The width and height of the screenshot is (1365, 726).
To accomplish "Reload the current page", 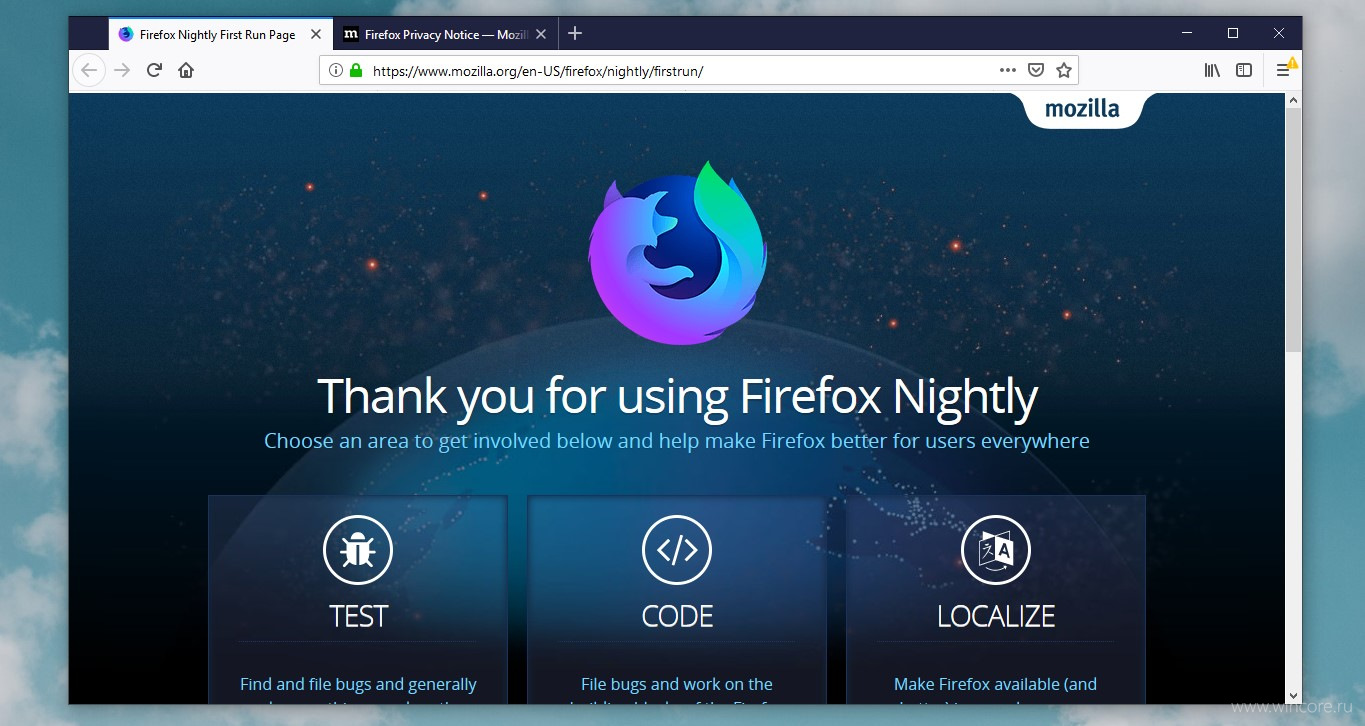I will (x=154, y=70).
